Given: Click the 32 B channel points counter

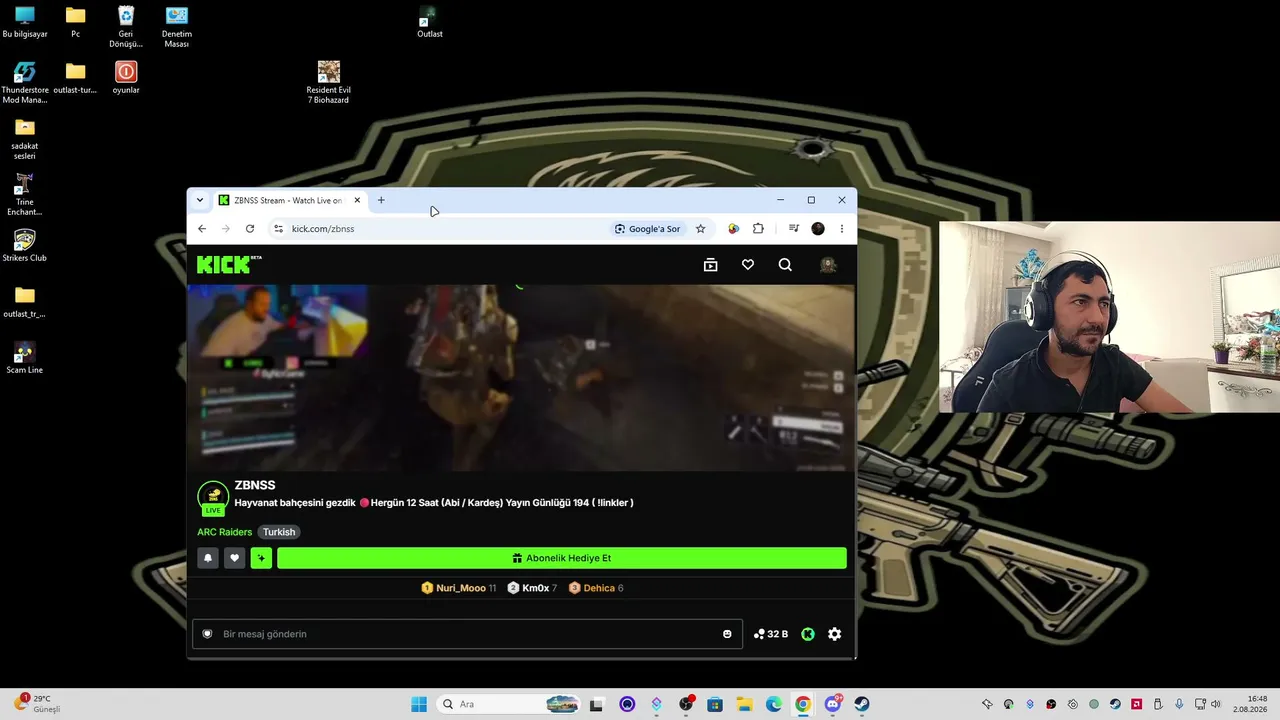Looking at the screenshot, I should point(771,634).
